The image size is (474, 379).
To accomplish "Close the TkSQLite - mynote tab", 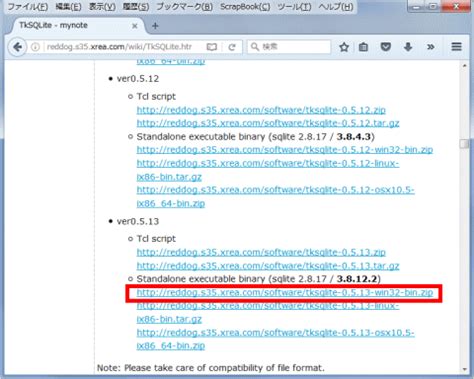I will pyautogui.click(x=135, y=26).
